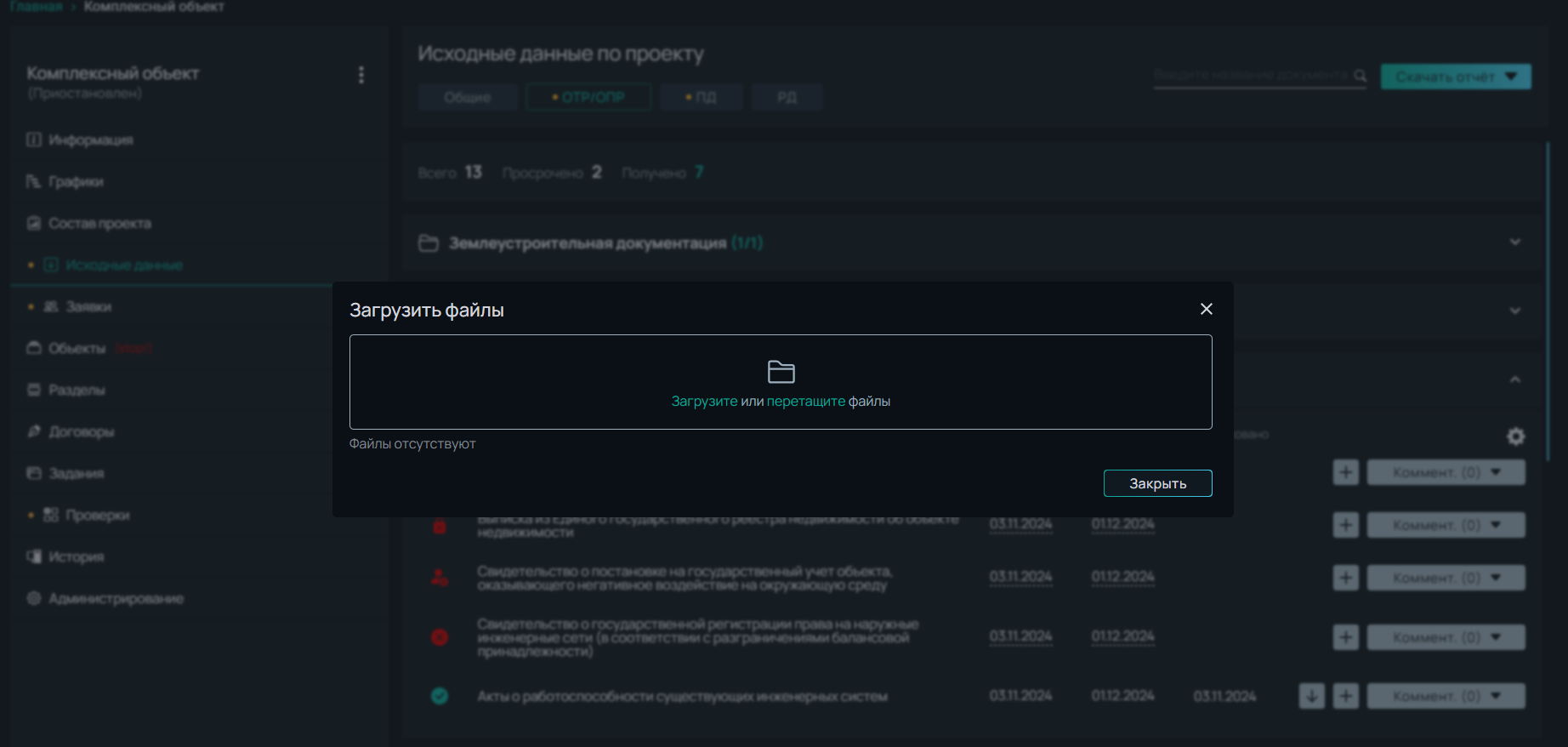This screenshot has width=1568, height=747.
Task: Close the upload files dialog with X
Action: coord(1206,309)
